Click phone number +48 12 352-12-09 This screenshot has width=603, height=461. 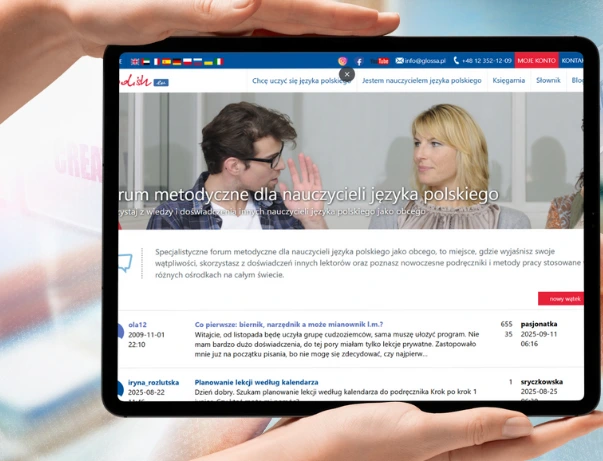(487, 61)
